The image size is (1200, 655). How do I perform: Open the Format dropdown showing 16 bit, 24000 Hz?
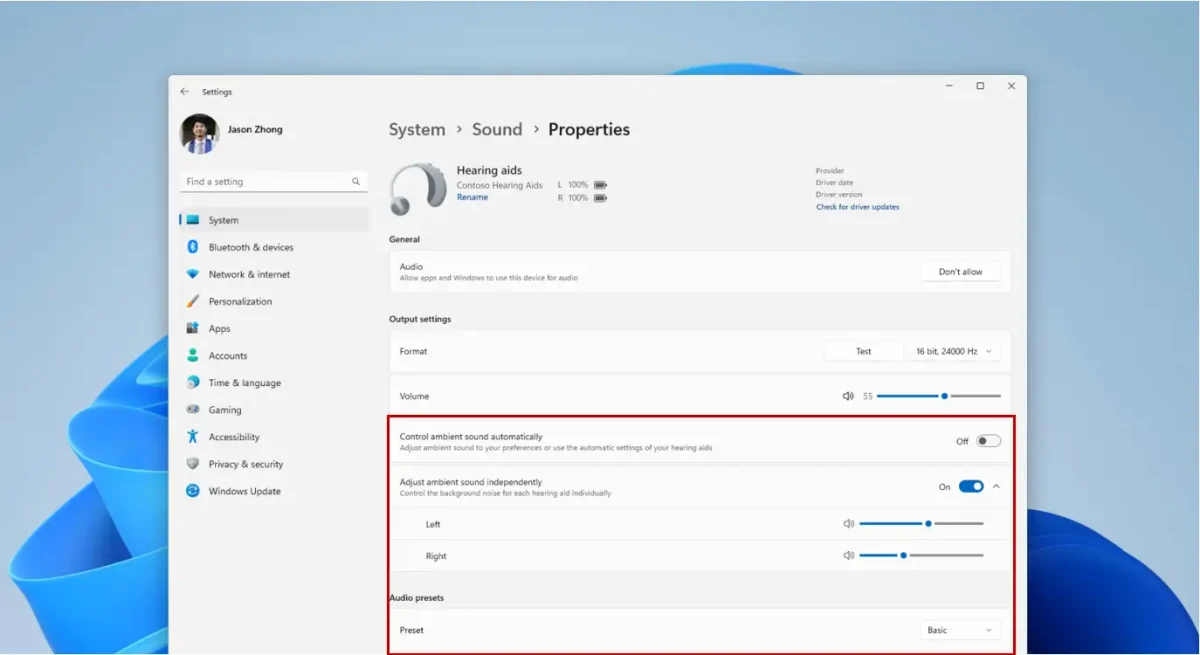coord(952,350)
